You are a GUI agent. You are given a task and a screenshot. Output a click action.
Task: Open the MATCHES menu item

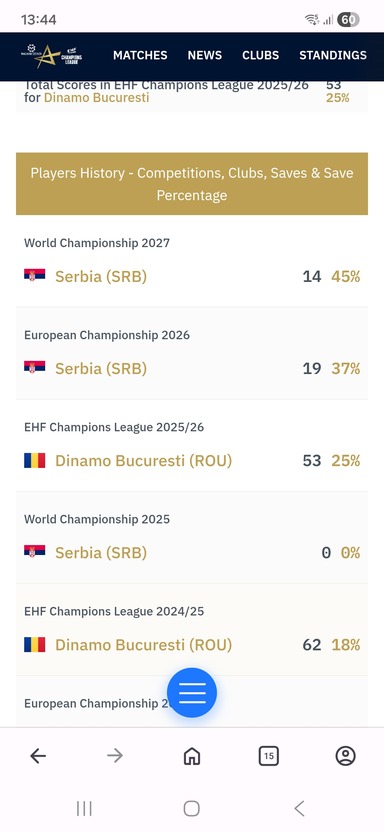(x=140, y=55)
